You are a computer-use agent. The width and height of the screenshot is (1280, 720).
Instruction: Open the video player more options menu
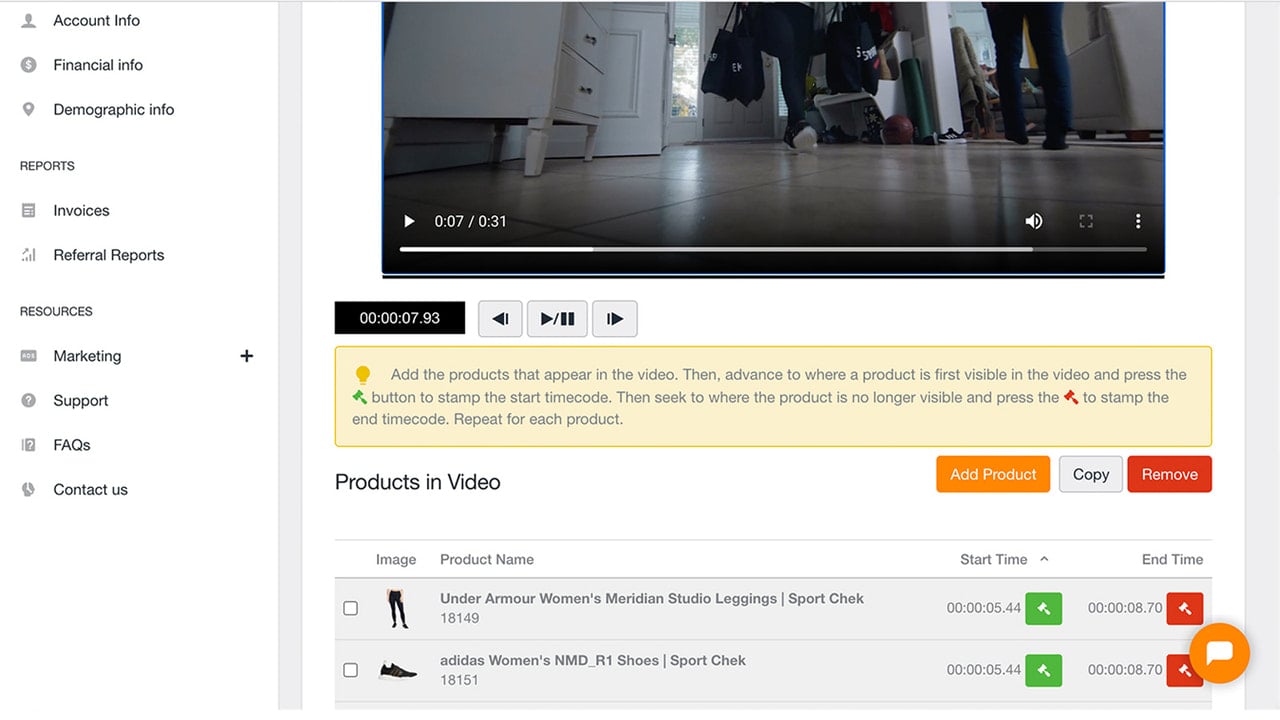[x=1138, y=221]
